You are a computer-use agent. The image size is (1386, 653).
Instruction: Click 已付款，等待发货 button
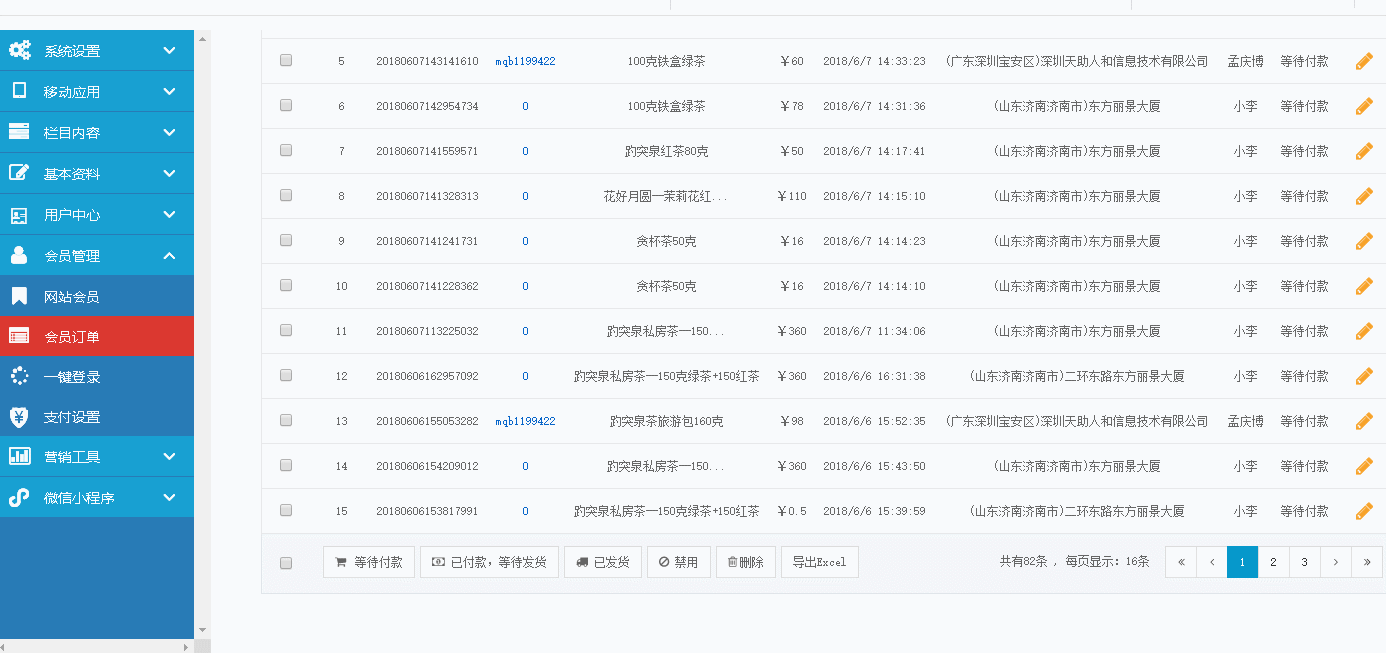tap(489, 562)
